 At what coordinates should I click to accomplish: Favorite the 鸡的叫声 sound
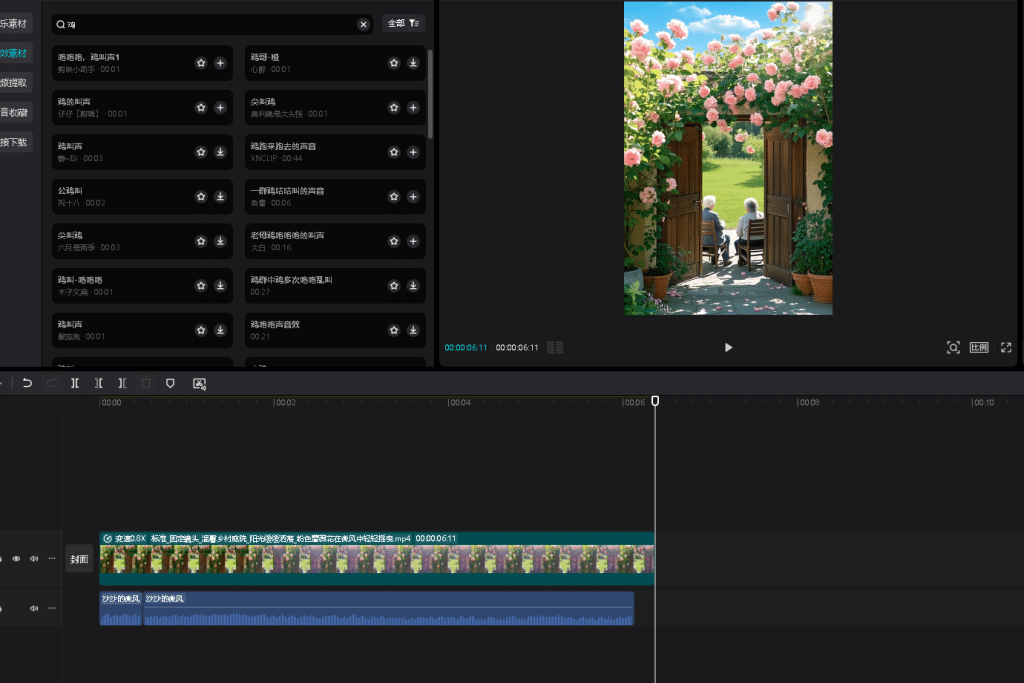[x=201, y=107]
